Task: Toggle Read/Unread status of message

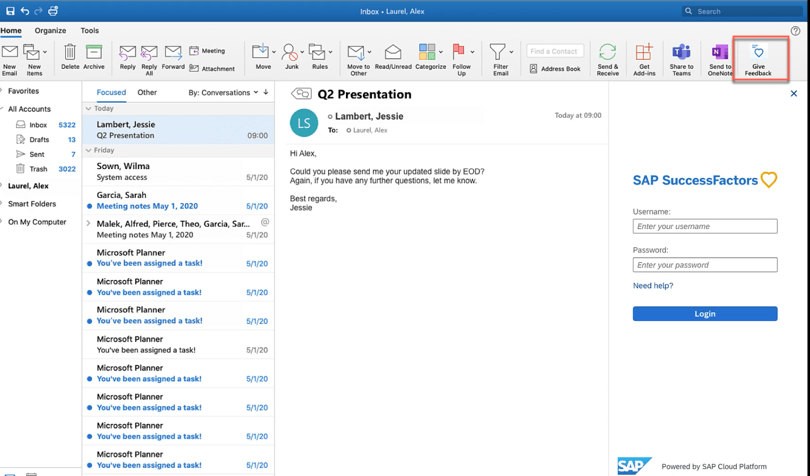Action: click(393, 58)
